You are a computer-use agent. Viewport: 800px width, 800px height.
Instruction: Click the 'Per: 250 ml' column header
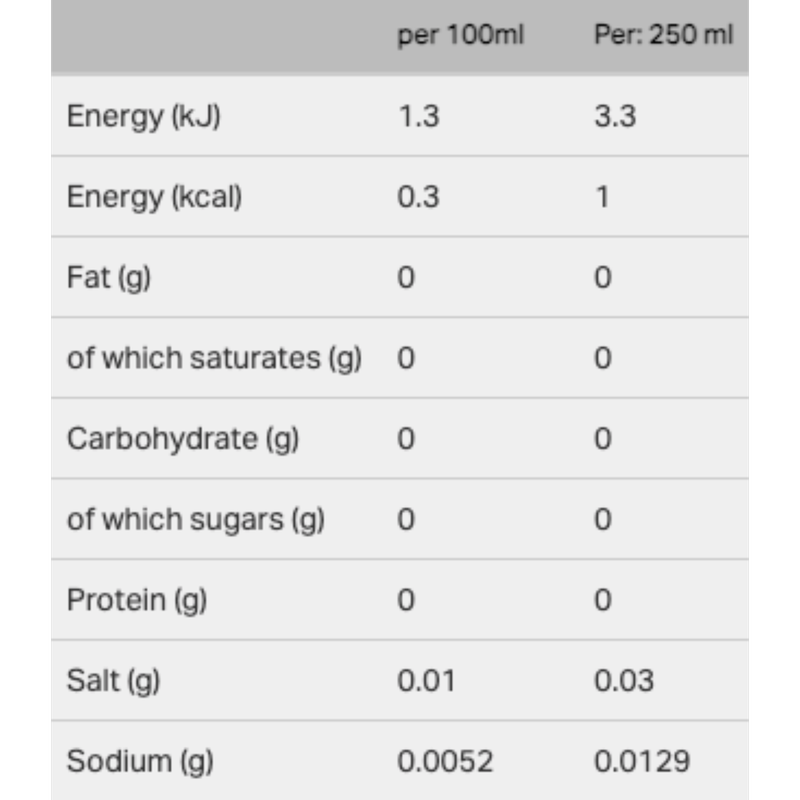pyautogui.click(x=663, y=35)
